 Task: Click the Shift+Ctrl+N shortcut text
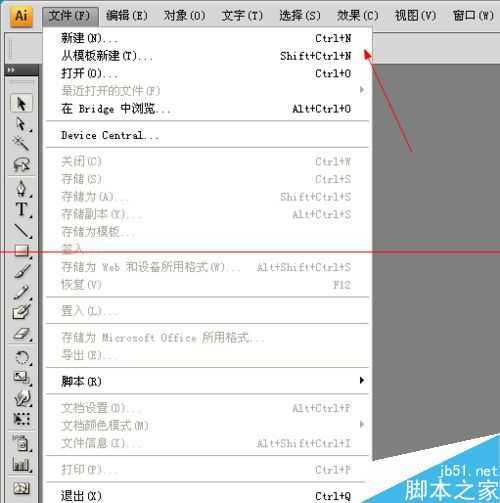coord(315,56)
